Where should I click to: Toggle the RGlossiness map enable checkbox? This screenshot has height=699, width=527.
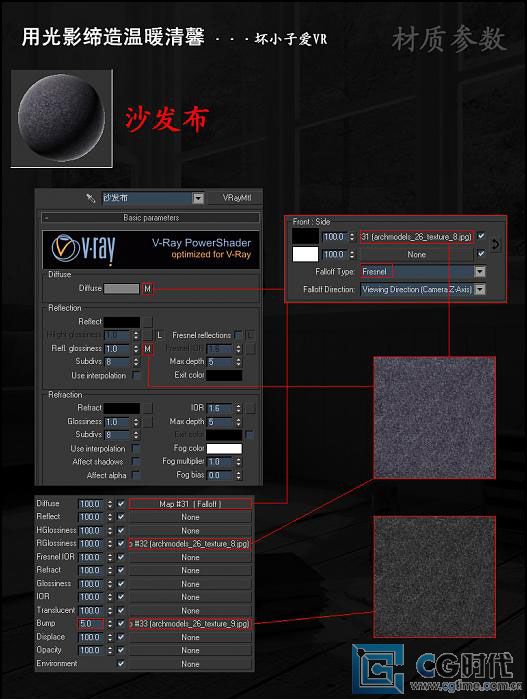tap(120, 544)
